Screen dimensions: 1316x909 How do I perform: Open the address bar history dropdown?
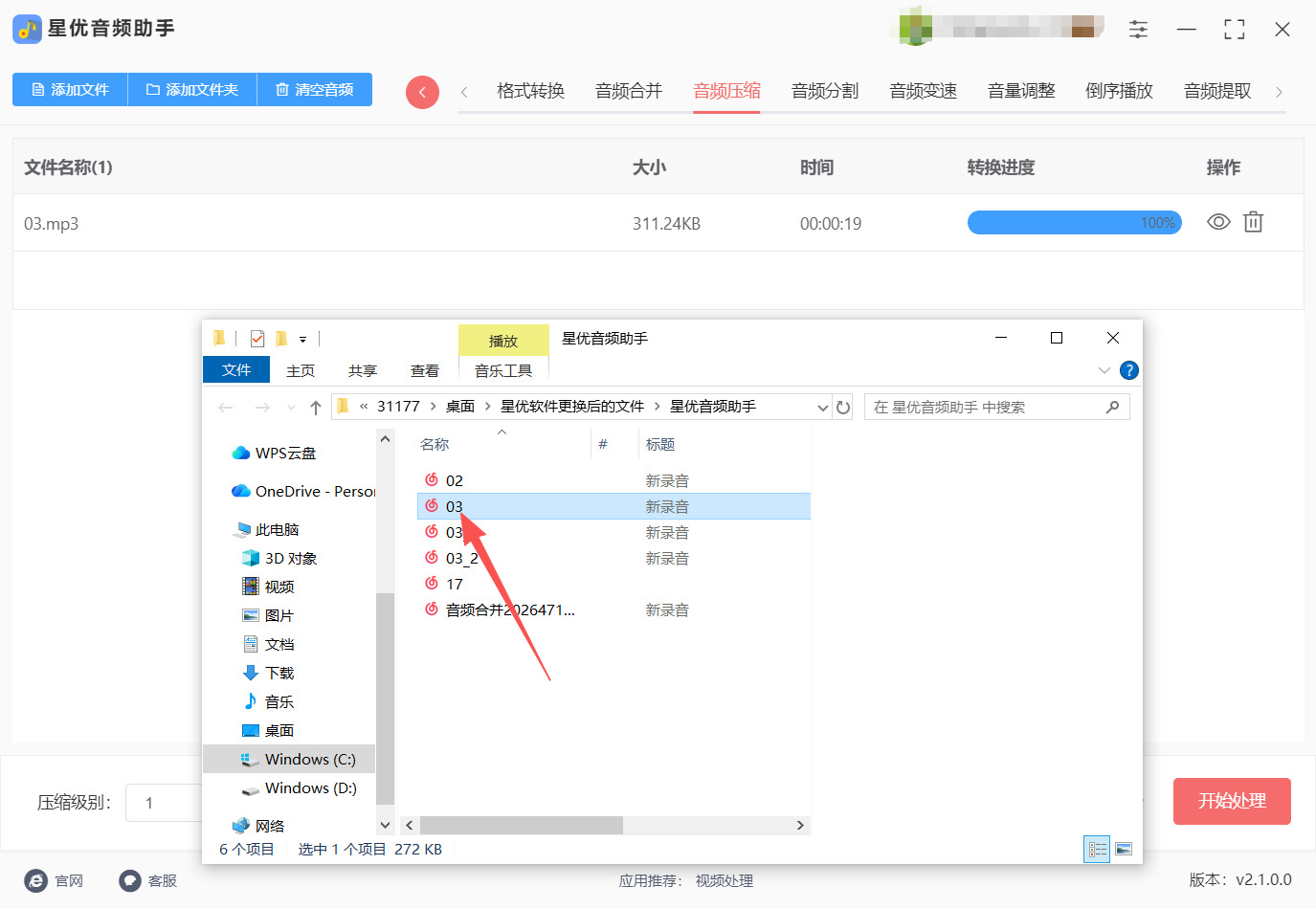click(x=822, y=408)
